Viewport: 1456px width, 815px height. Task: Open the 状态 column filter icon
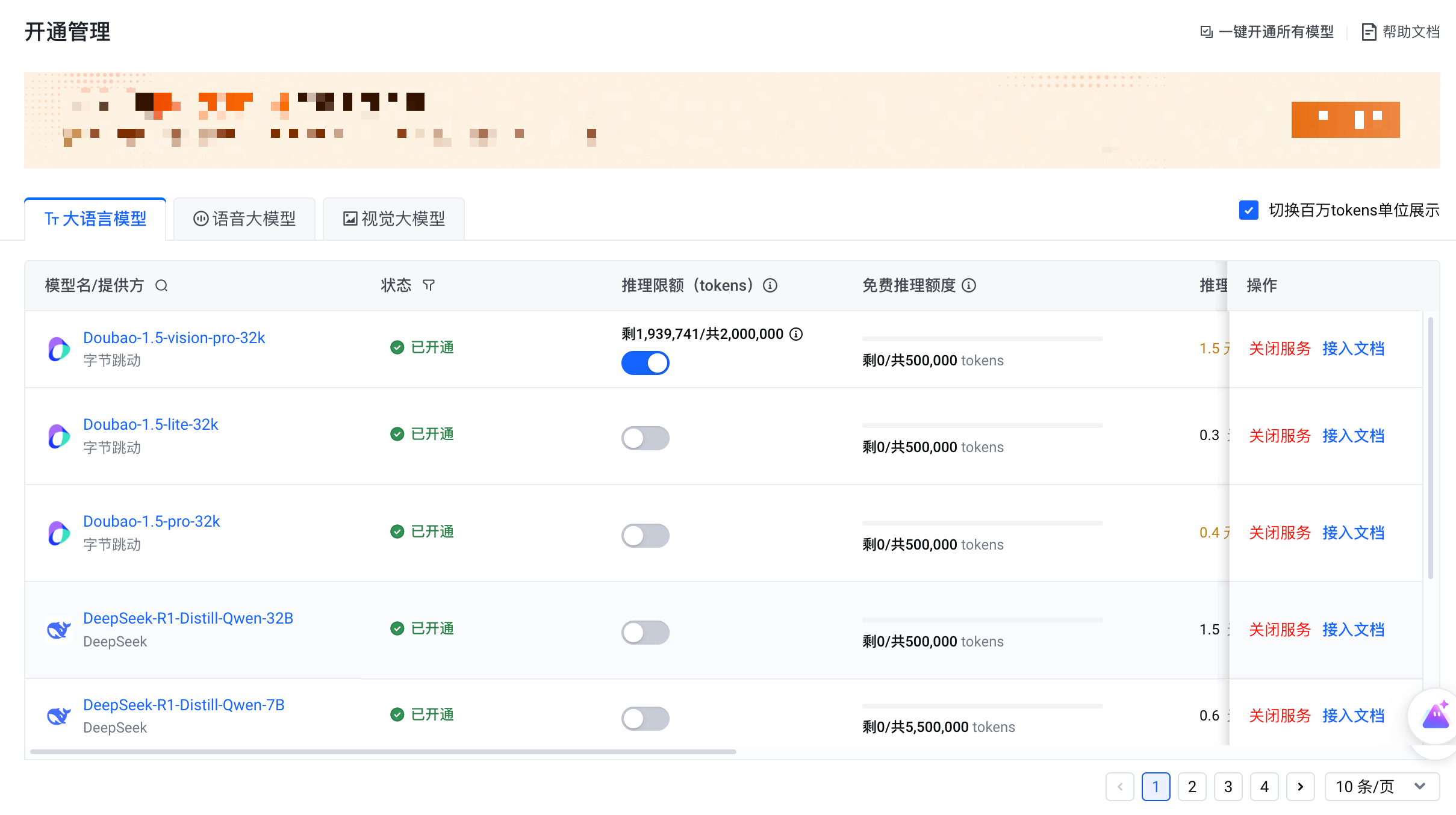pos(429,285)
